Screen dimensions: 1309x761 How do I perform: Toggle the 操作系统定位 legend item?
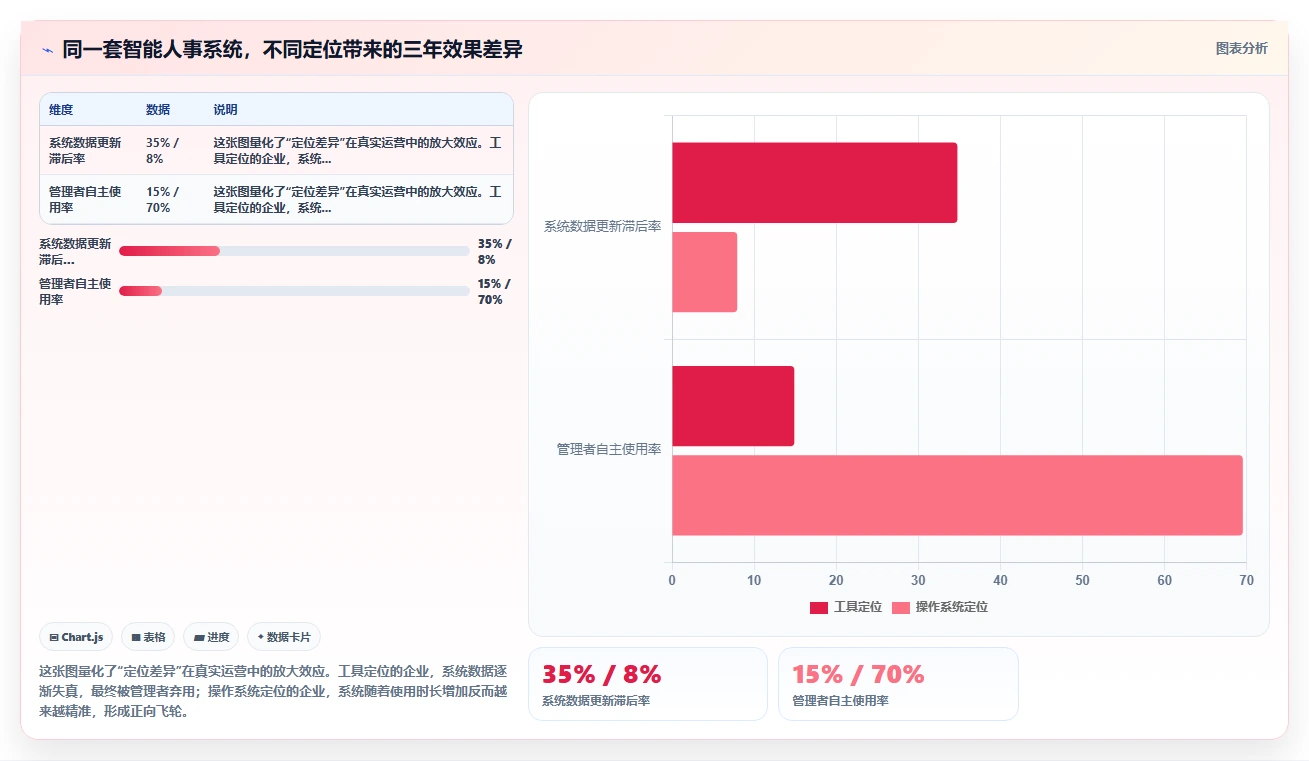[x=940, y=607]
